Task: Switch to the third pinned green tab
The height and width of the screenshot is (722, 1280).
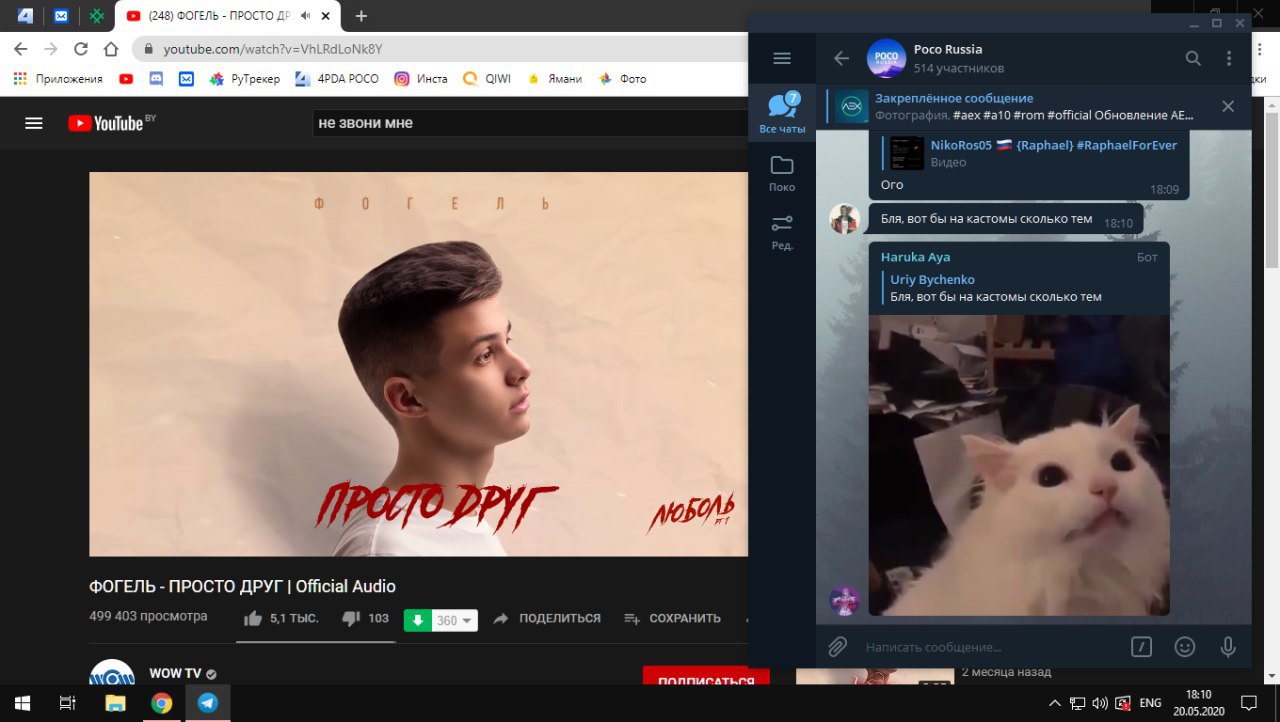Action: click(x=96, y=16)
